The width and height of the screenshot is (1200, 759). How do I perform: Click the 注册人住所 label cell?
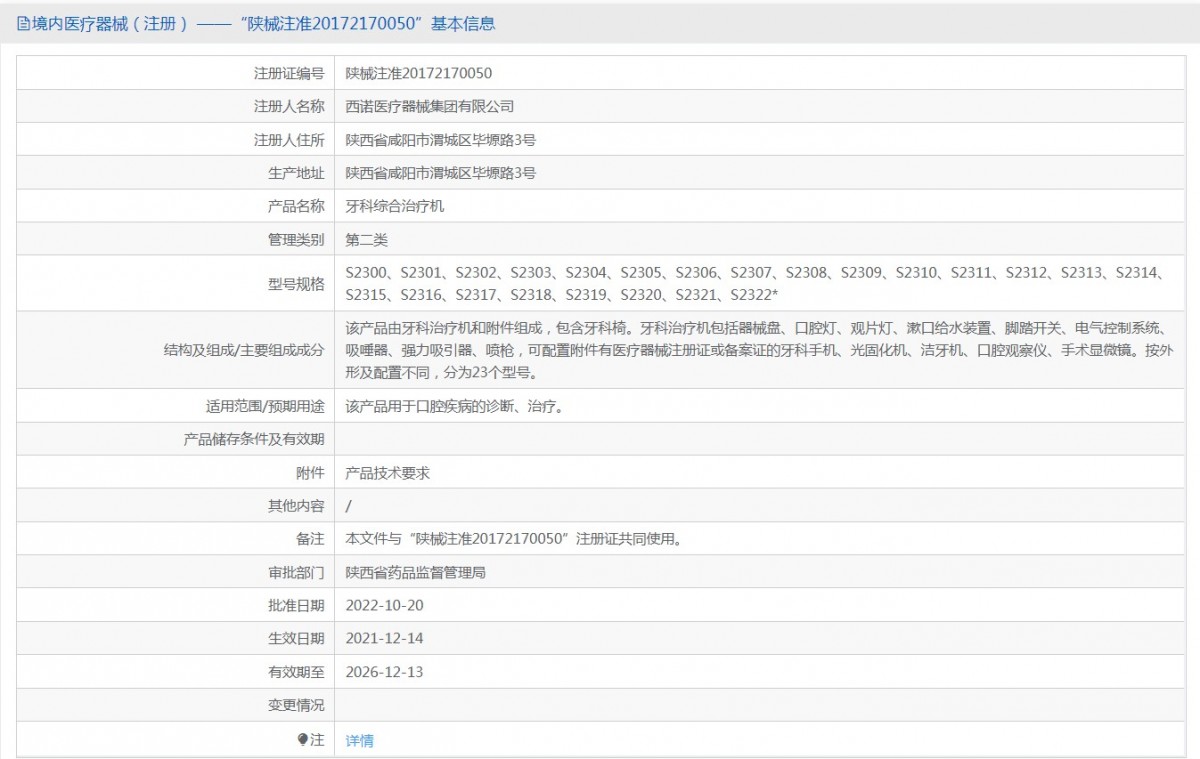(x=175, y=140)
